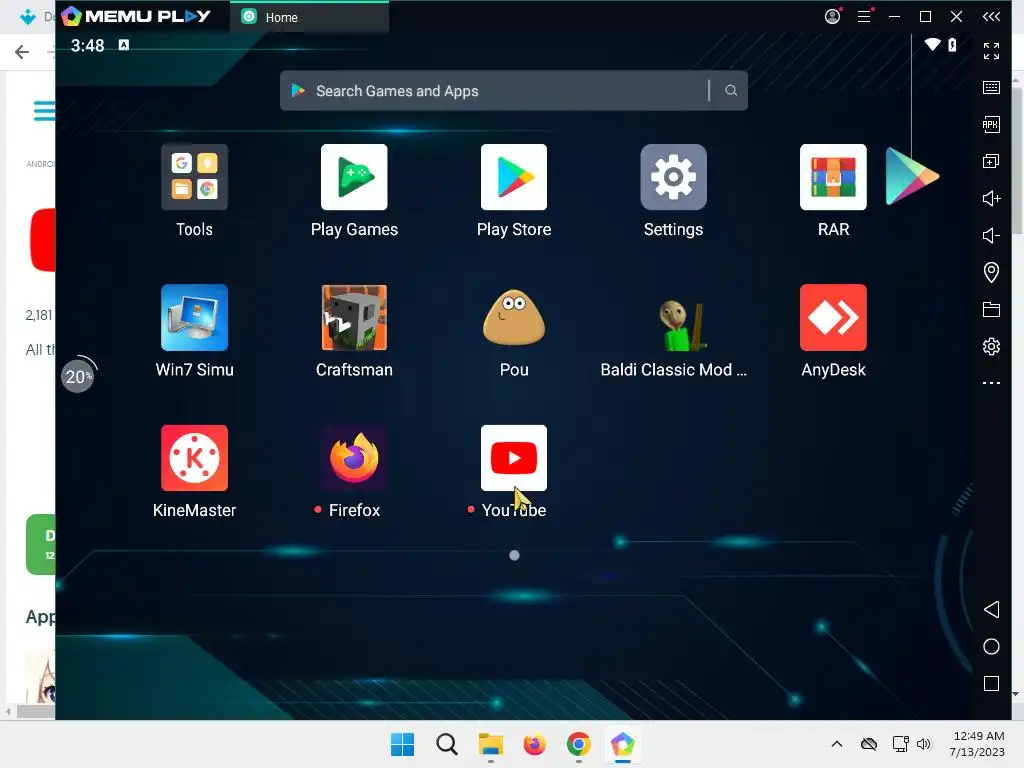Open Chrome from Windows taskbar
The image size is (1024, 768).
[x=579, y=744]
